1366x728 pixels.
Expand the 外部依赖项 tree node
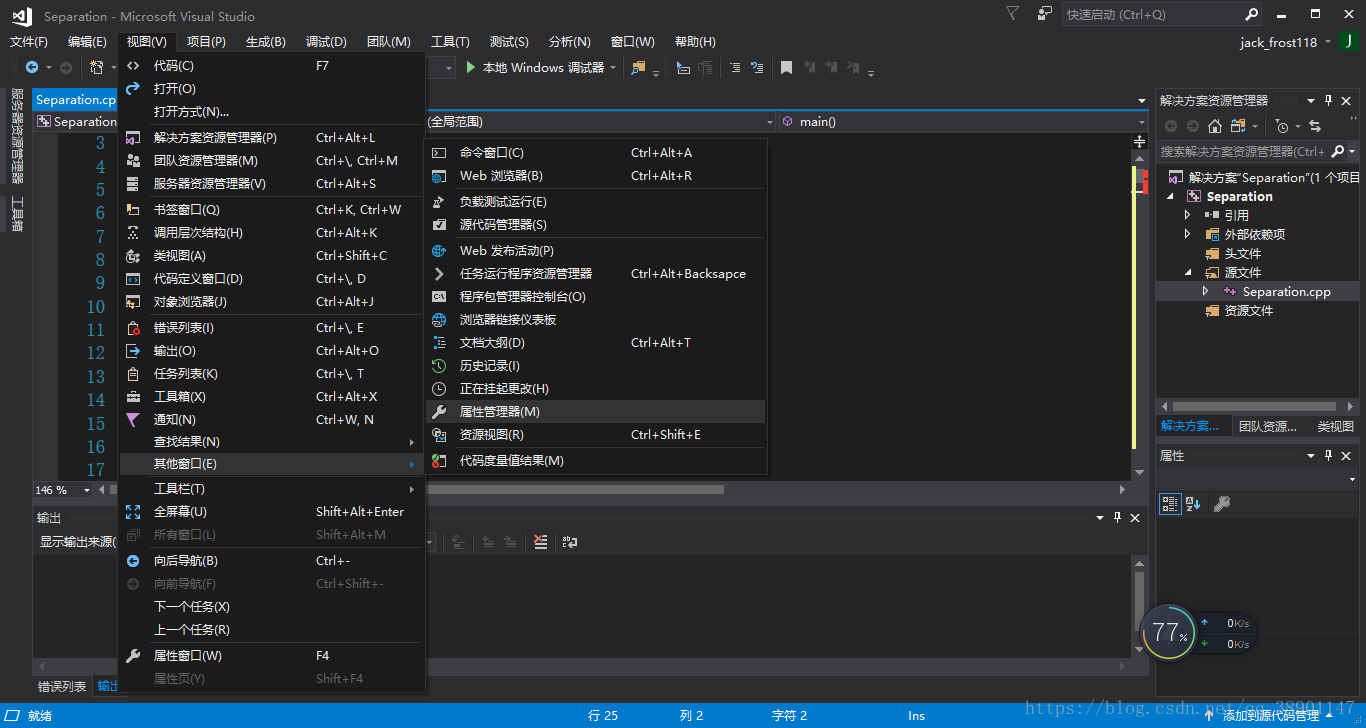click(x=1188, y=234)
